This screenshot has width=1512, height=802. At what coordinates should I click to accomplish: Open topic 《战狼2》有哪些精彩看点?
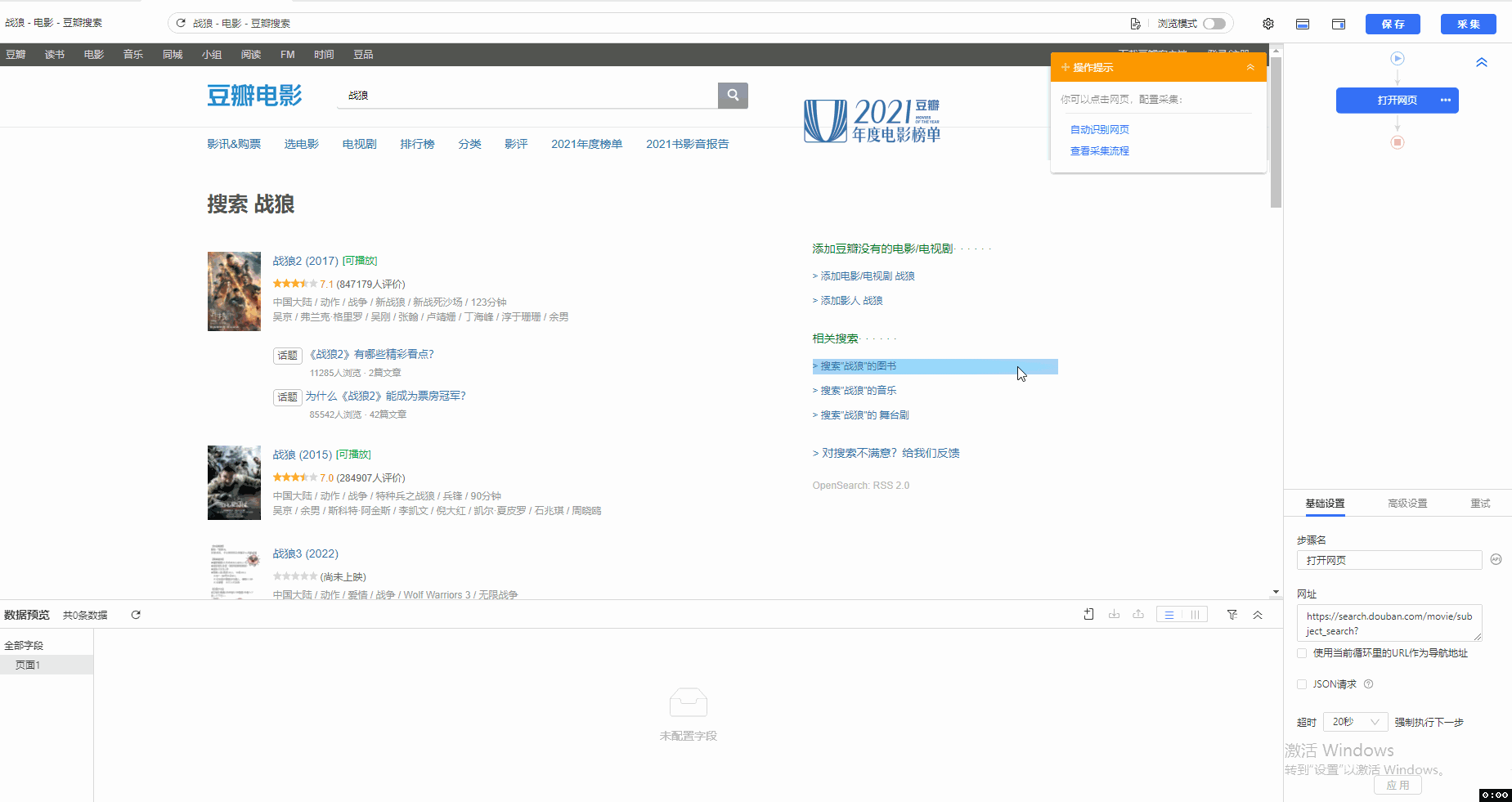click(x=372, y=354)
